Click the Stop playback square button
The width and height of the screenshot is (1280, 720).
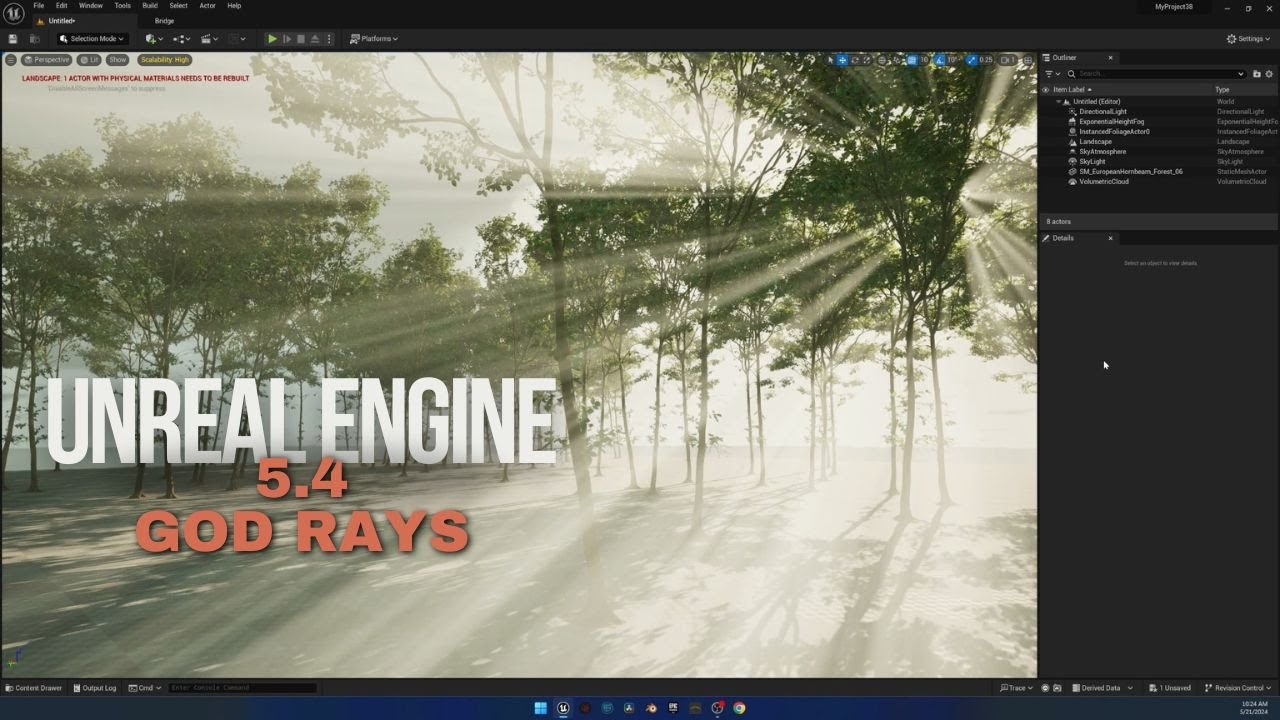301,39
